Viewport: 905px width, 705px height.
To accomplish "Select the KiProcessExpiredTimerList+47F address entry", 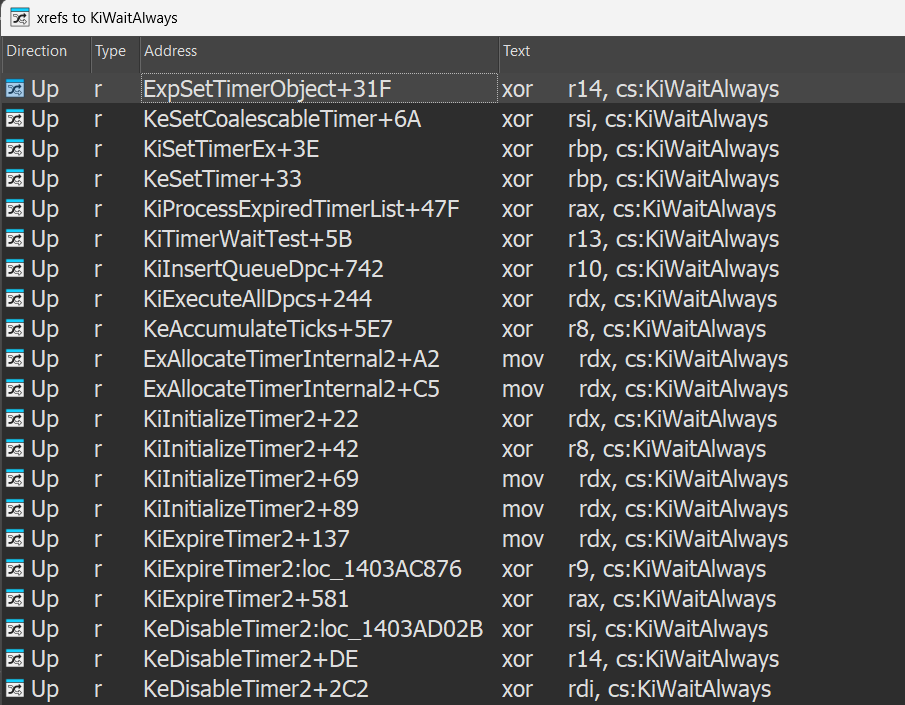I will coord(301,209).
